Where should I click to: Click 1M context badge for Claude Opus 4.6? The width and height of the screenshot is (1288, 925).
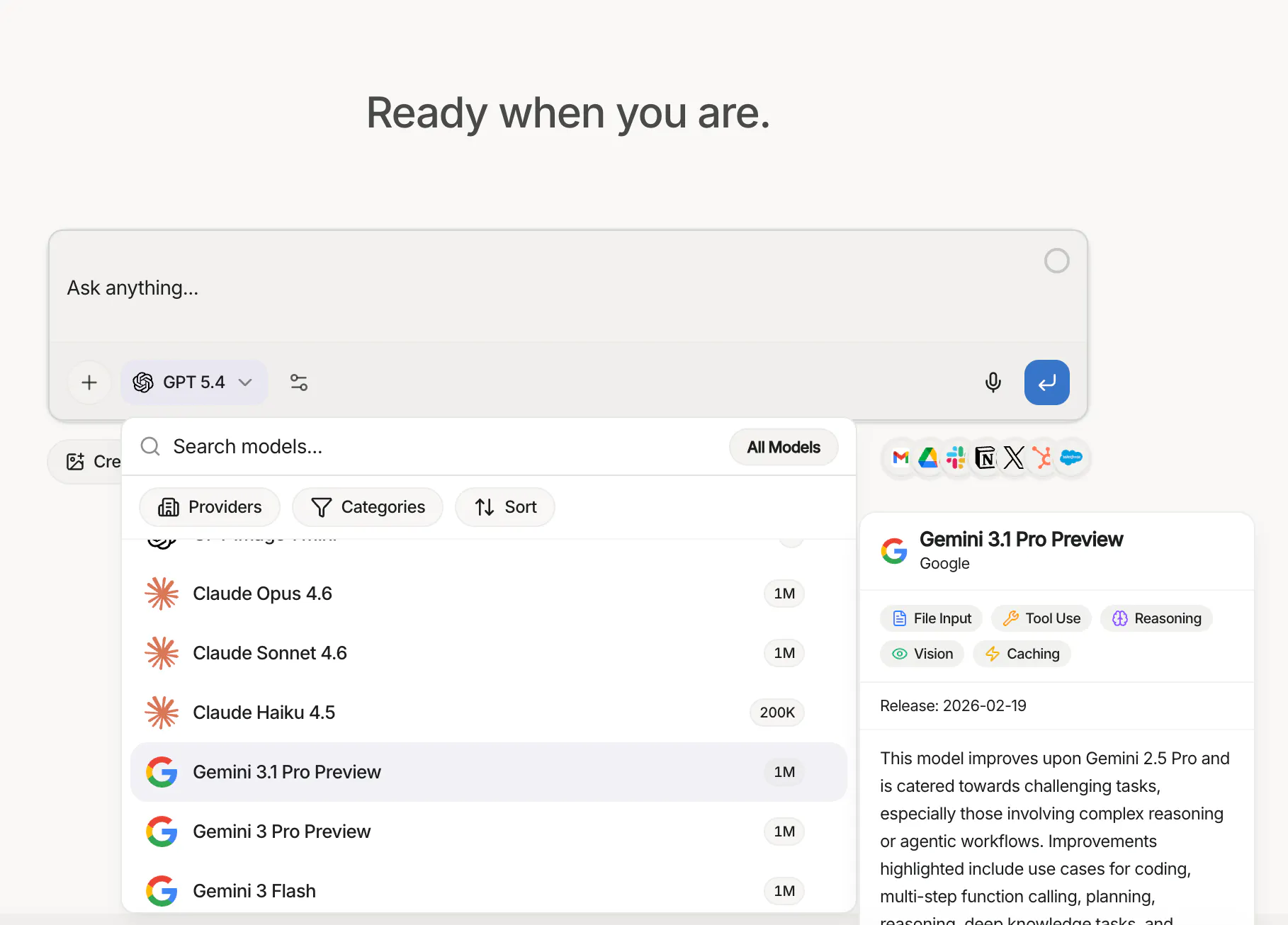click(x=784, y=594)
